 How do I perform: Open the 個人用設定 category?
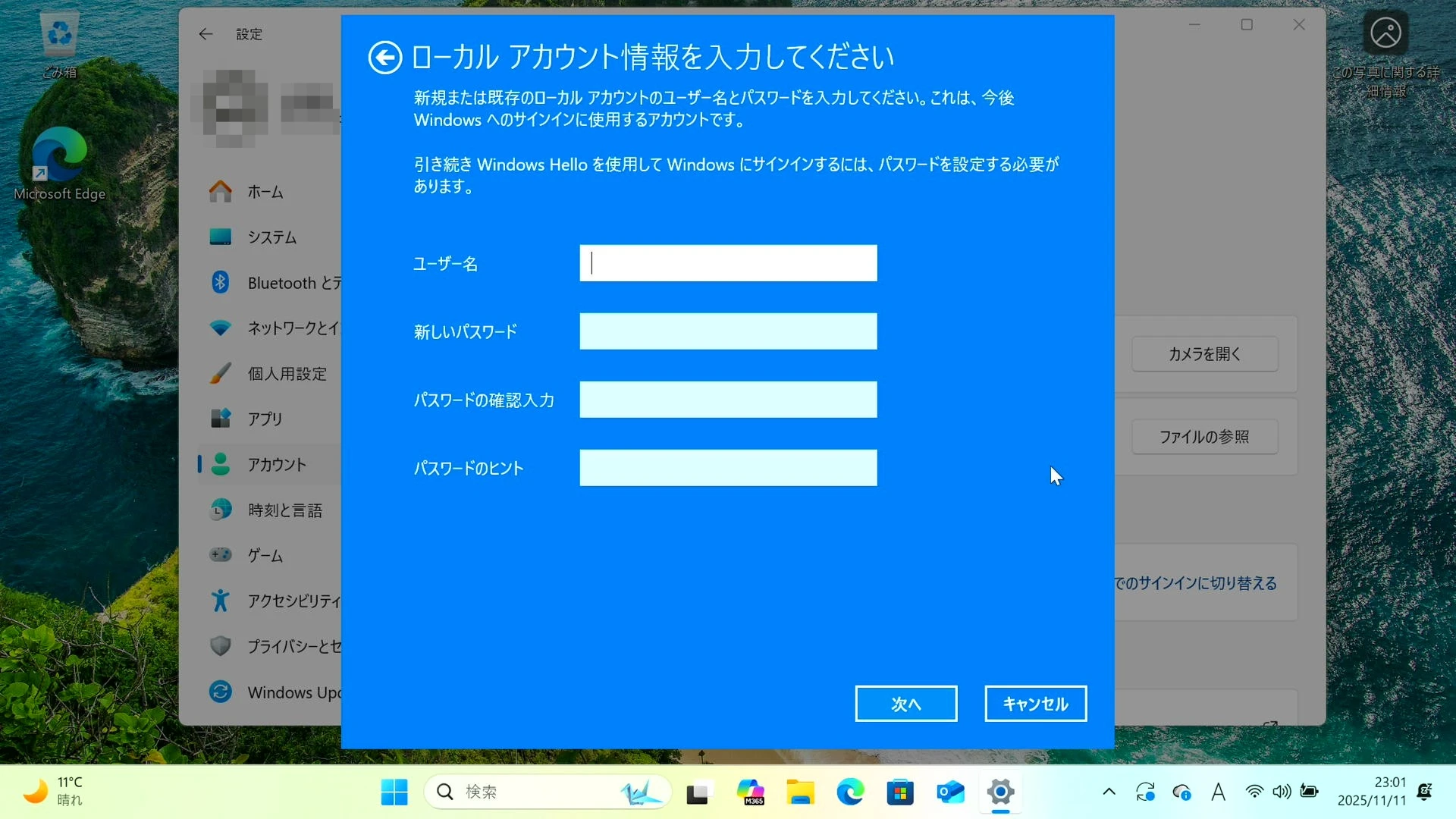[x=286, y=374]
